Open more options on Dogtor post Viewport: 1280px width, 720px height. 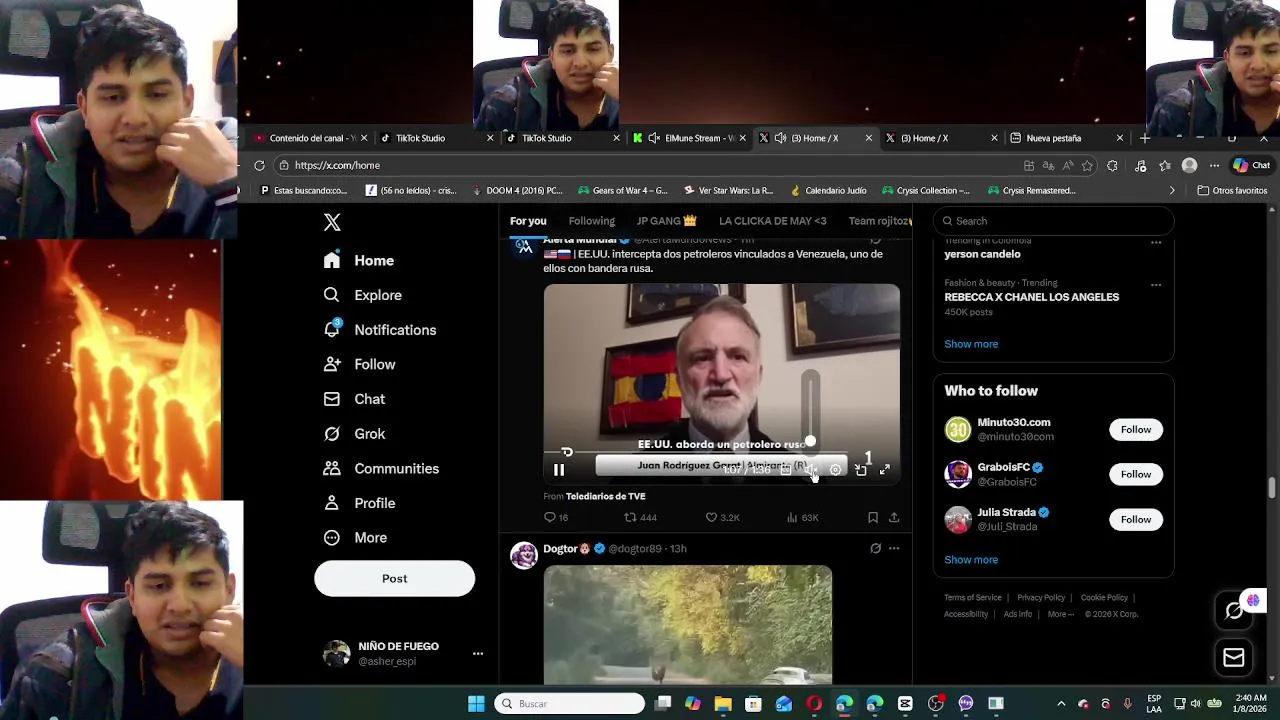[x=894, y=548]
